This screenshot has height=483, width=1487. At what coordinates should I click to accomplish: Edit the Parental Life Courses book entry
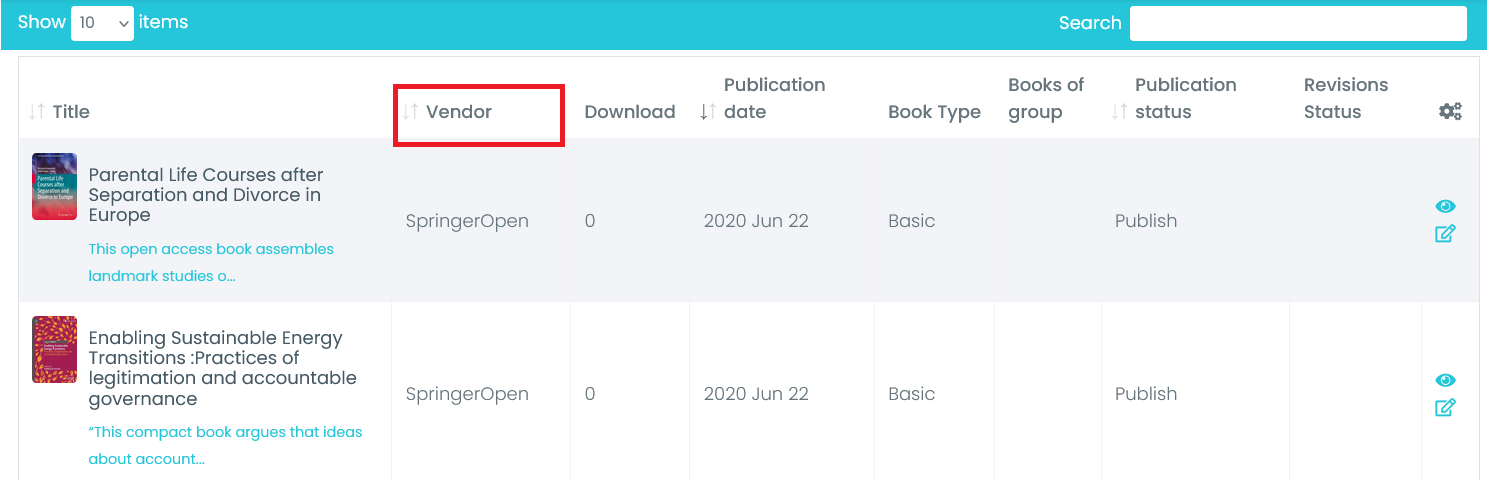(x=1445, y=234)
